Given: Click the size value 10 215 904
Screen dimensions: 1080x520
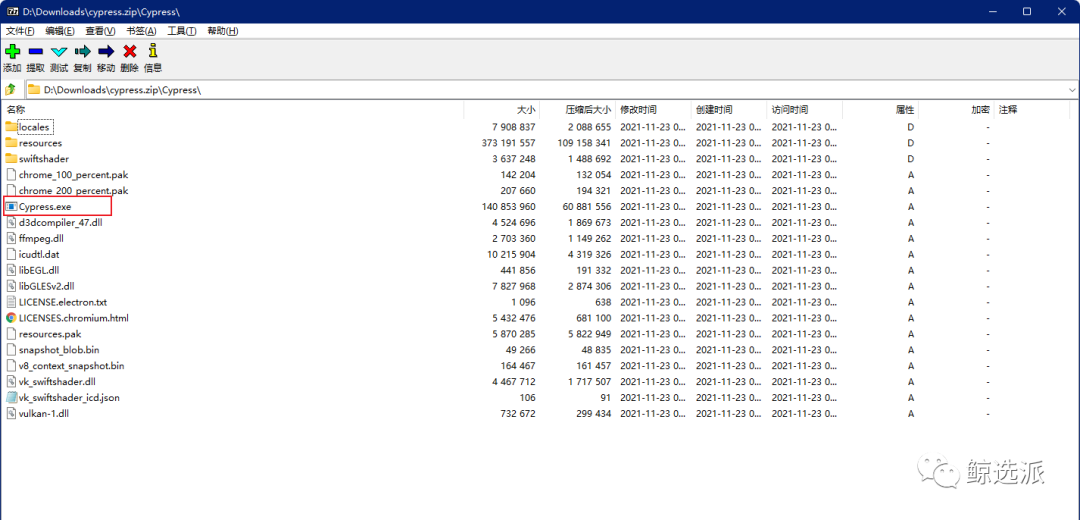Looking at the screenshot, I should [512, 254].
